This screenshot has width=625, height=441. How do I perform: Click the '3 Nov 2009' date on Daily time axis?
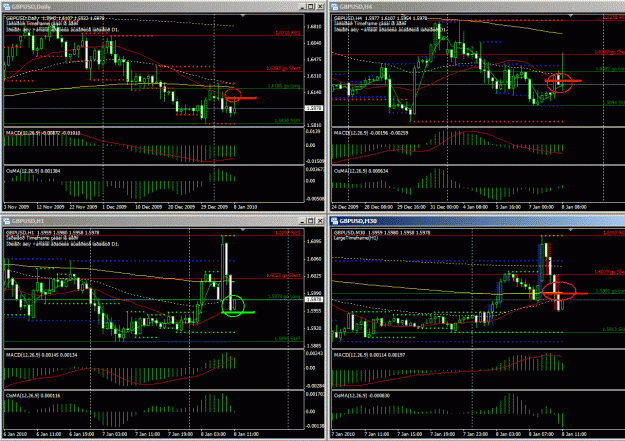click(x=17, y=207)
